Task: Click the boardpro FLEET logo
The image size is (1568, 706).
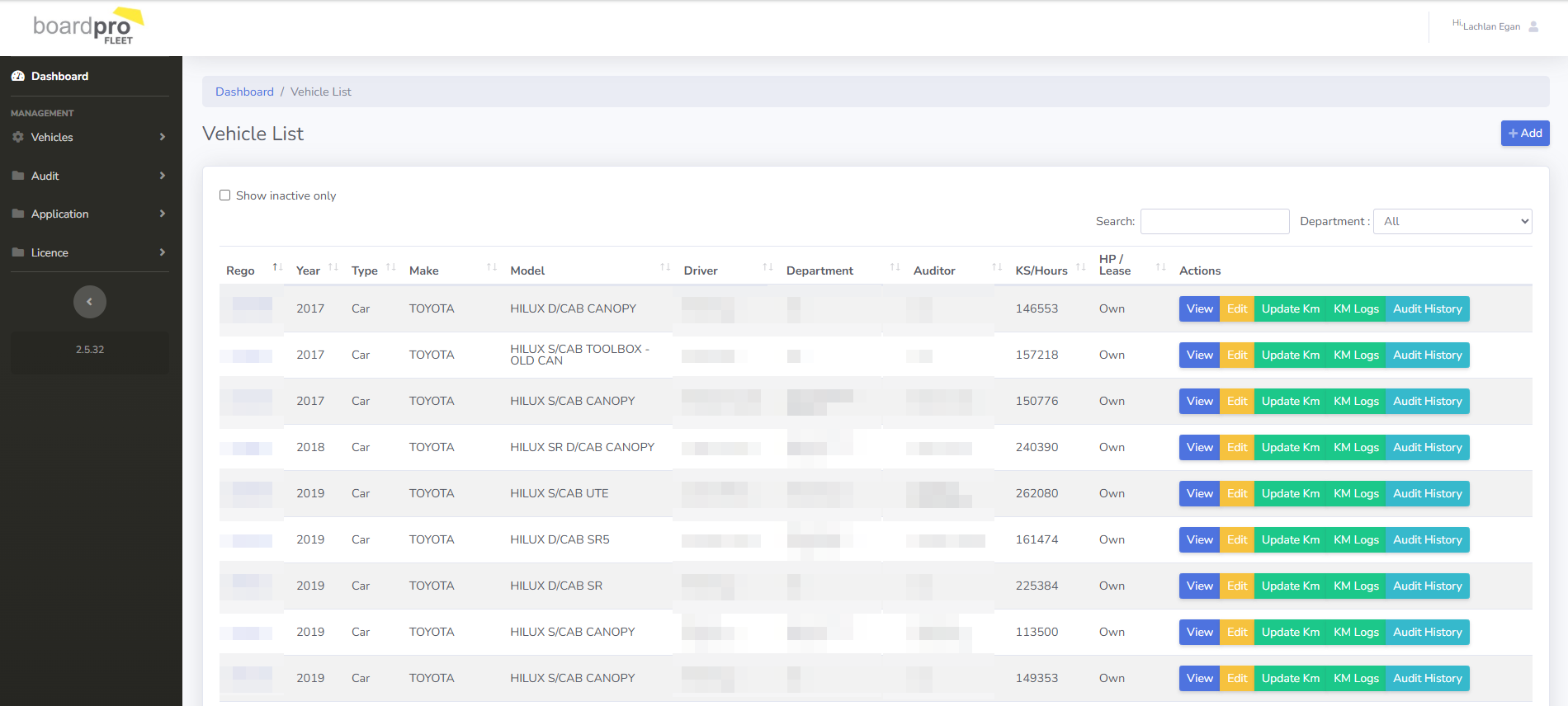Action: (88, 27)
